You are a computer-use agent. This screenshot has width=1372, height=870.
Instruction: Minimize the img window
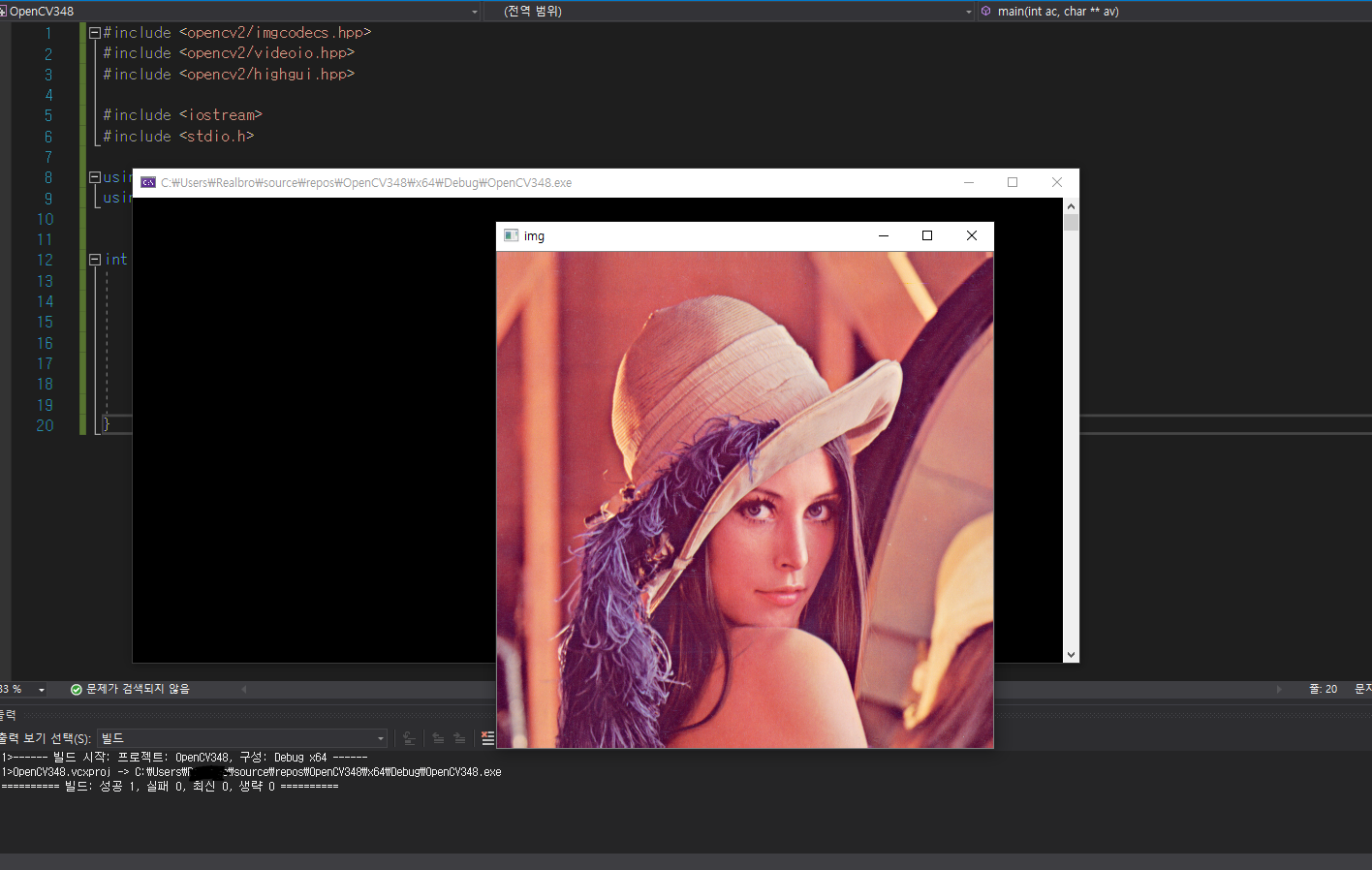[883, 235]
